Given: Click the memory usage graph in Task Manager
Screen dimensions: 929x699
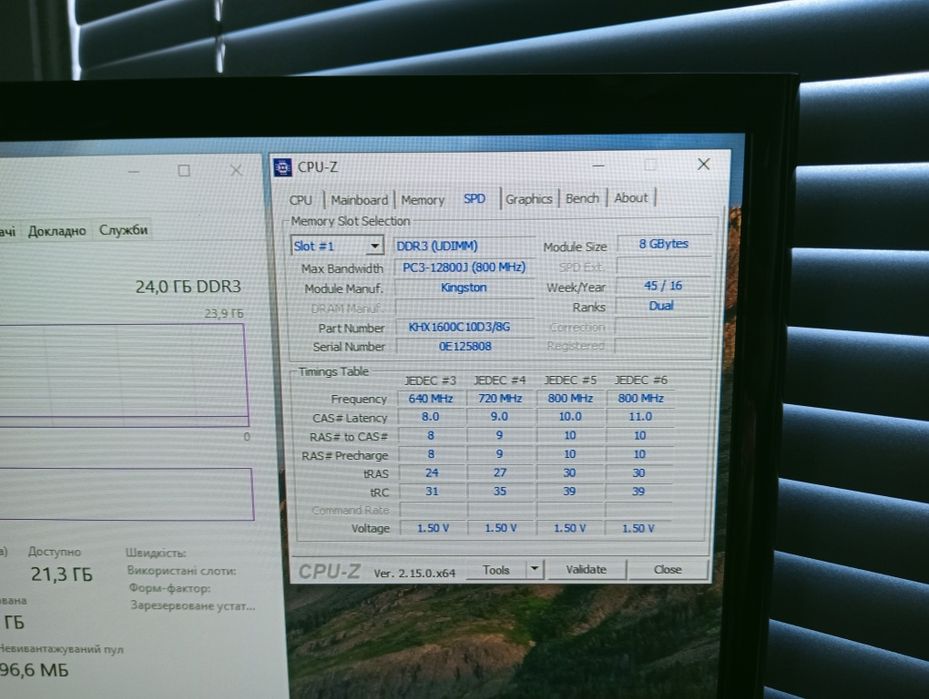Looking at the screenshot, I should [123, 375].
